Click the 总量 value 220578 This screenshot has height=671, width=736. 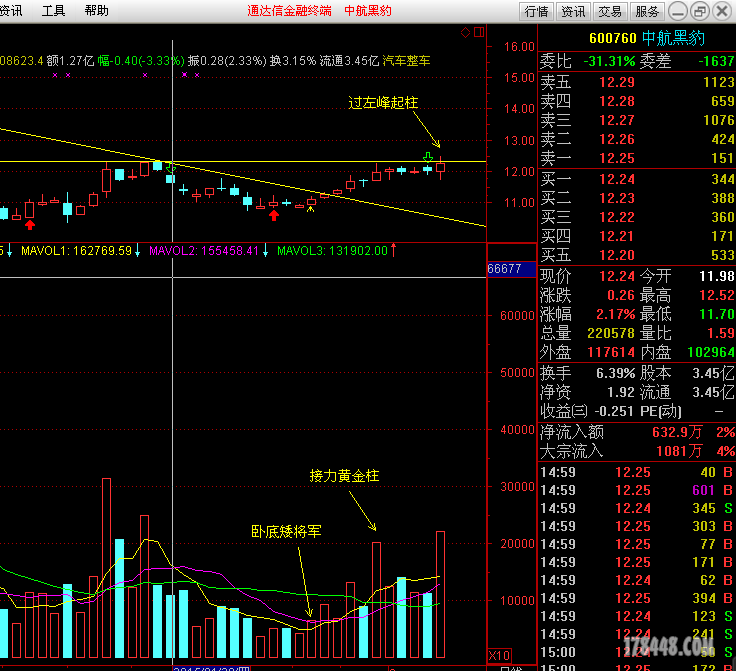[611, 333]
